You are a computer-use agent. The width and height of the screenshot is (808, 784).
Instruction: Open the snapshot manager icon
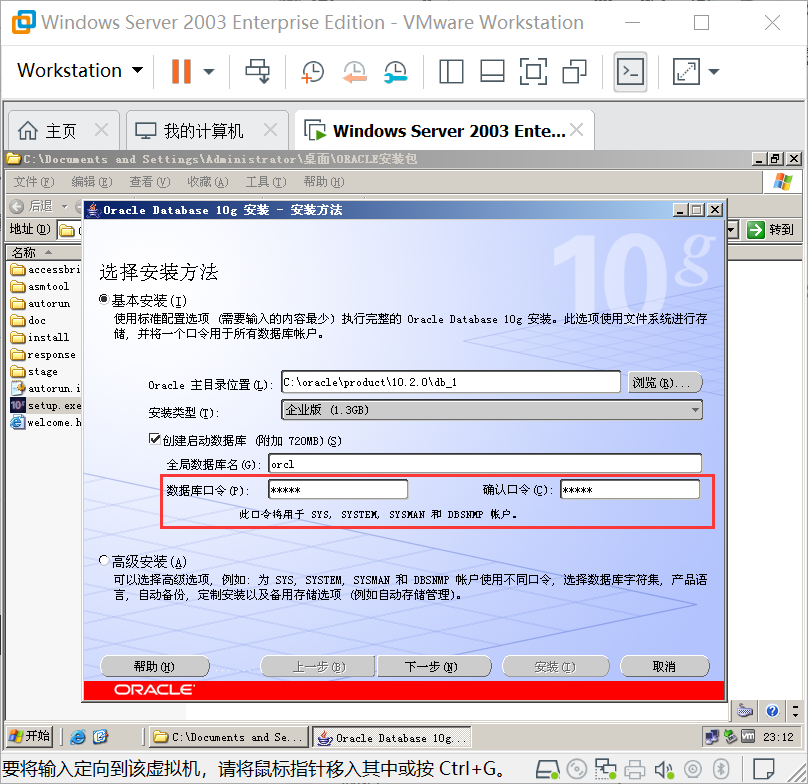(x=396, y=72)
